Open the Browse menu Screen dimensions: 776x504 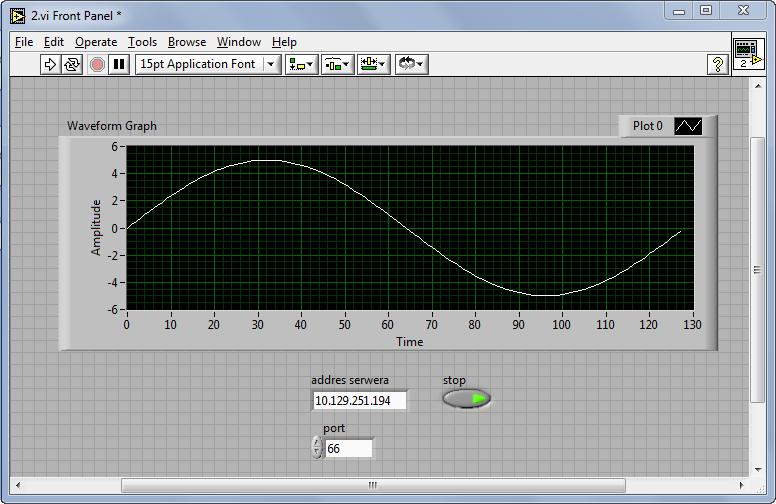tap(187, 42)
